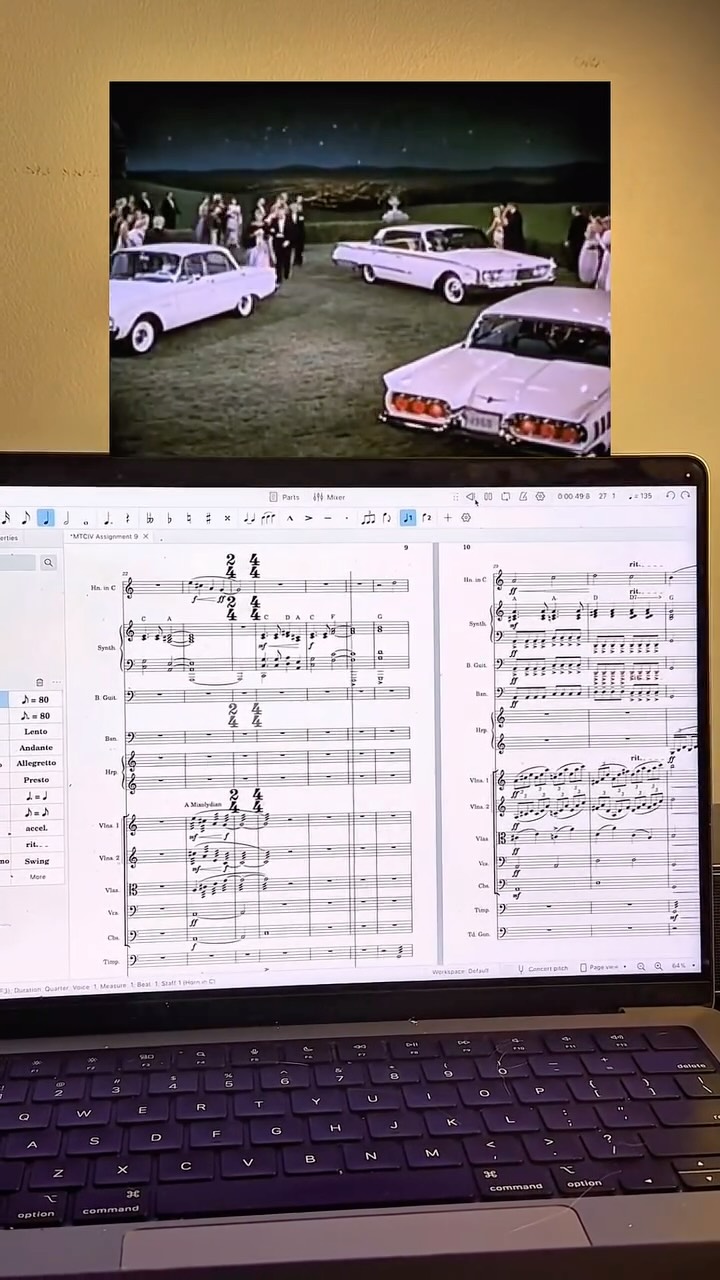Redo the last action
Viewport: 720px width, 1280px height.
click(686, 496)
